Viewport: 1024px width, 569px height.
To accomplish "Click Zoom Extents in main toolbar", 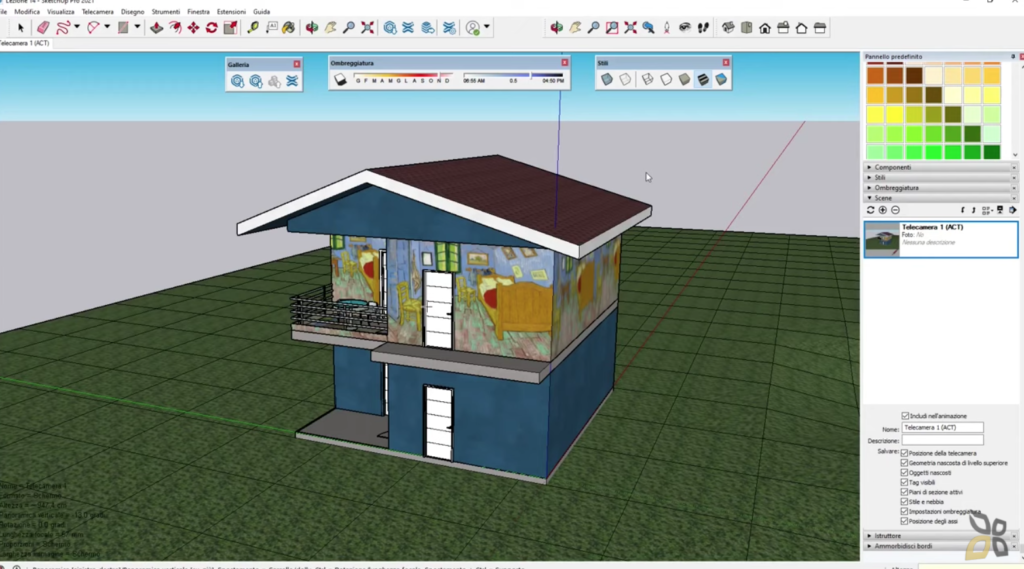I will pyautogui.click(x=368, y=27).
